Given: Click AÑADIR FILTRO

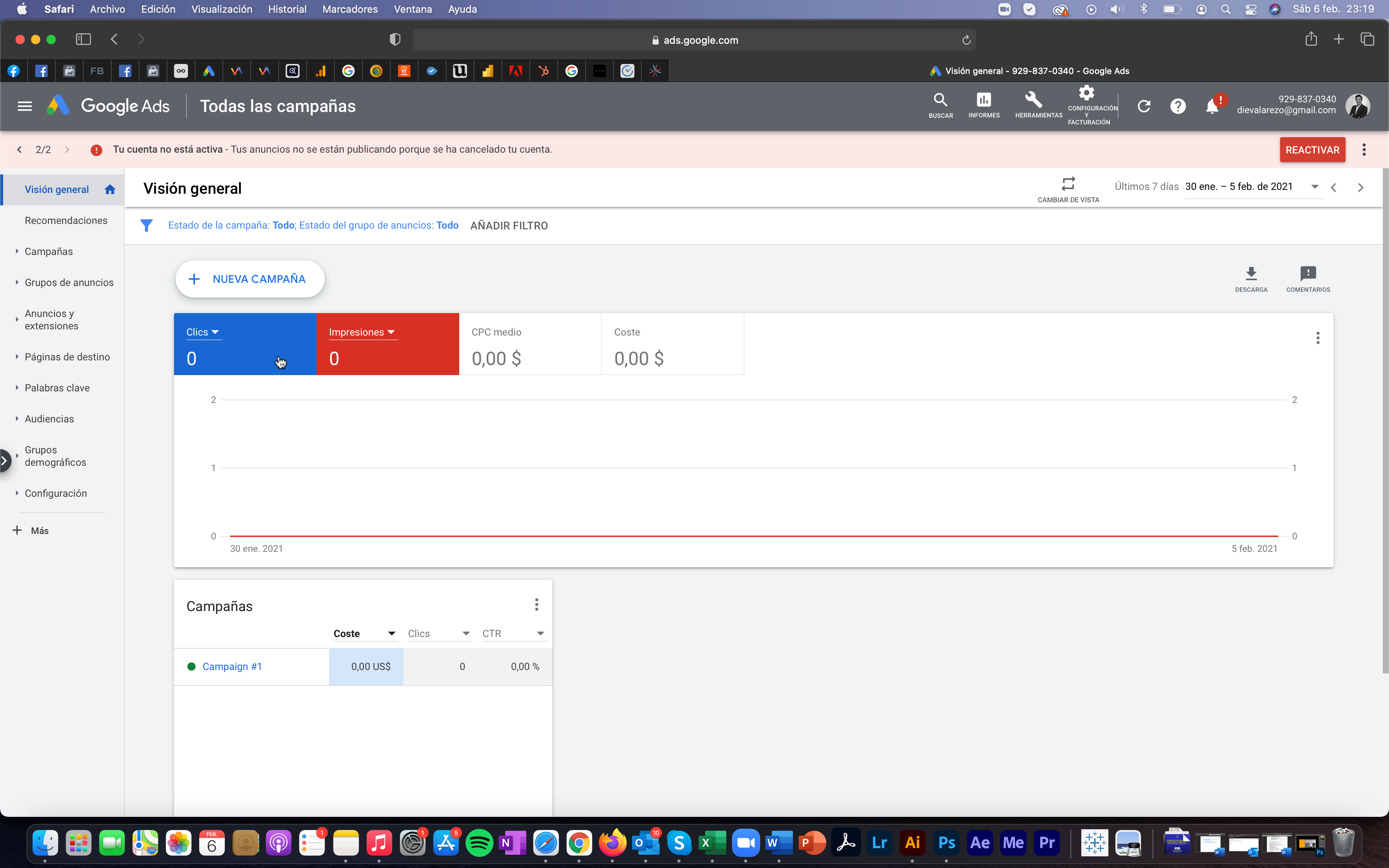Looking at the screenshot, I should [x=509, y=226].
